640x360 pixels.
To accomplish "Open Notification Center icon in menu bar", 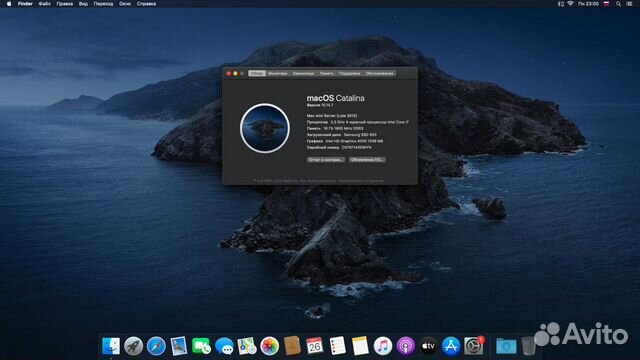I will [x=629, y=4].
